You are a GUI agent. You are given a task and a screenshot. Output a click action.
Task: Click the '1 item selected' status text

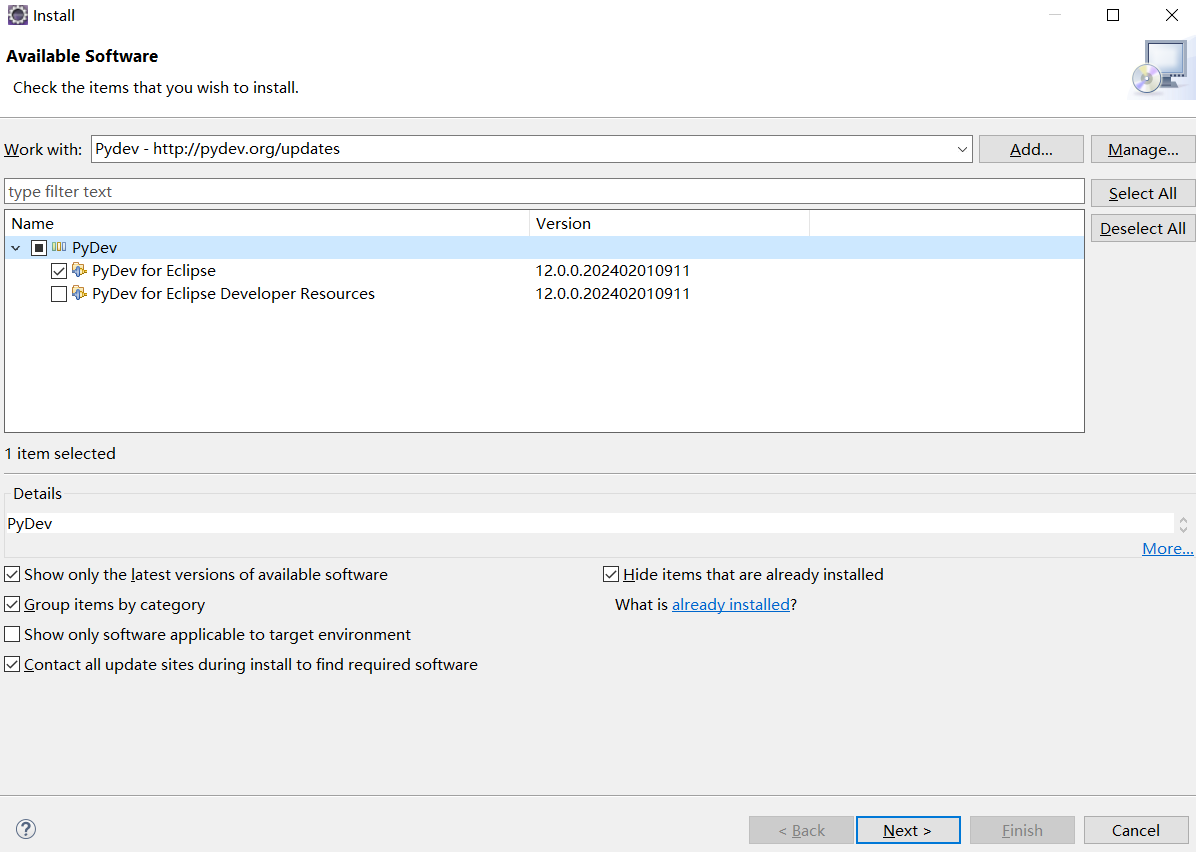(x=60, y=453)
